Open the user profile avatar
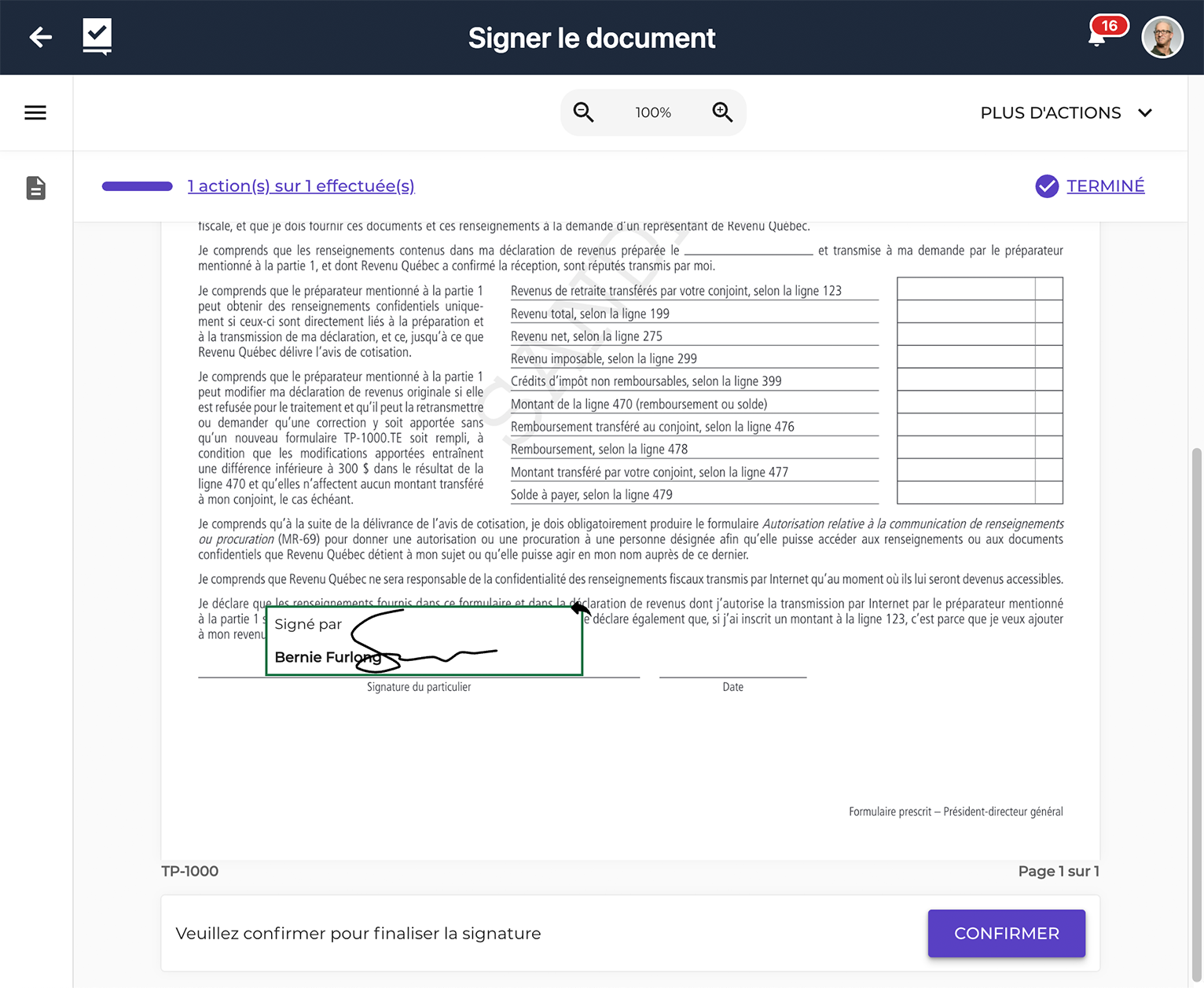The image size is (1204, 988). [1162, 37]
